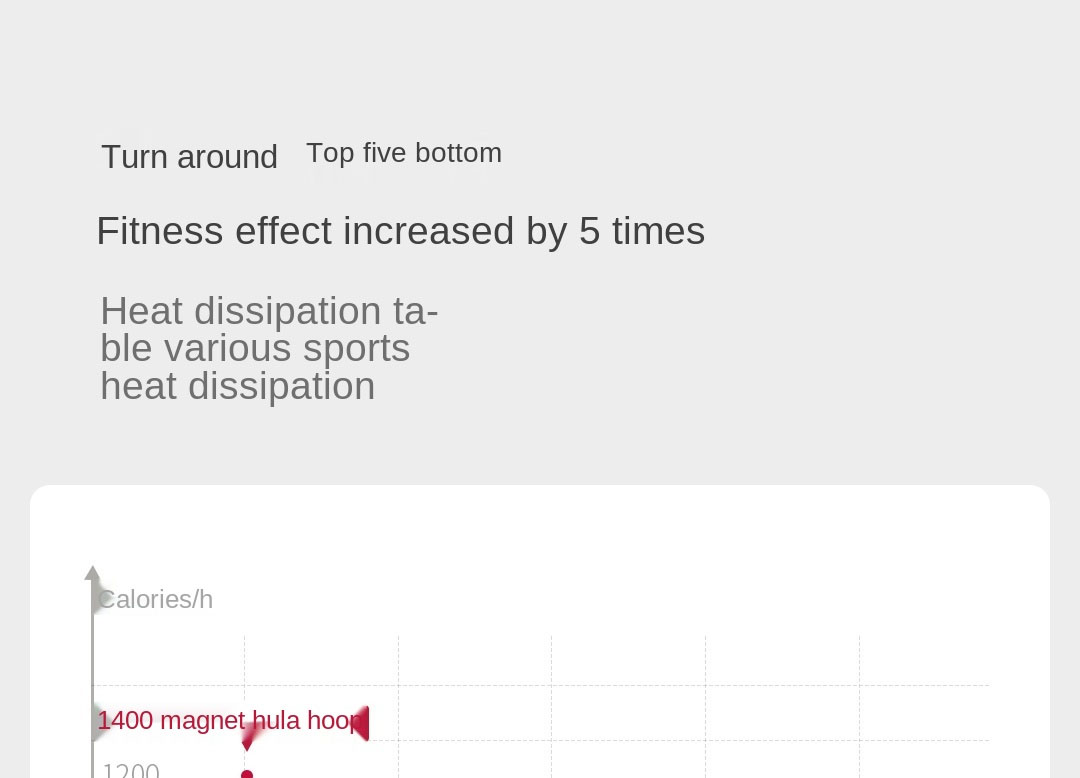Click the '5 times' text in heading
This screenshot has width=1080, height=778.
coord(642,231)
